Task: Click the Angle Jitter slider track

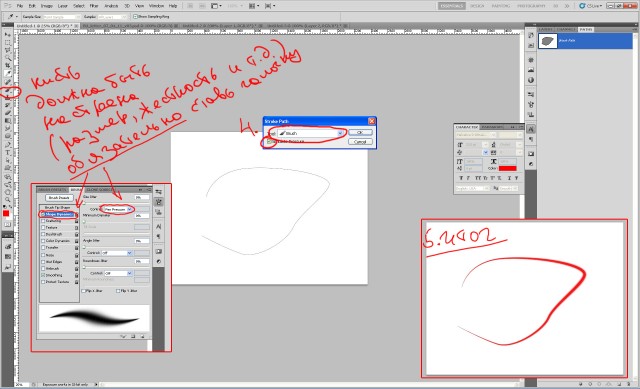Action: click(116, 247)
